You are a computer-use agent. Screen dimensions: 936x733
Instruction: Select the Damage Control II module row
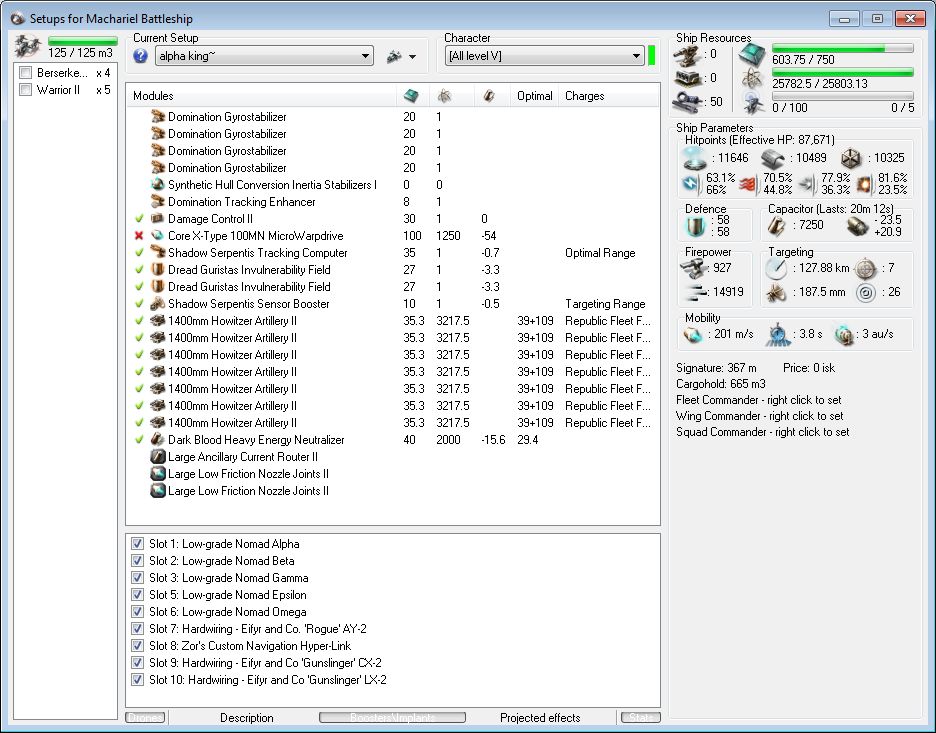click(393, 219)
